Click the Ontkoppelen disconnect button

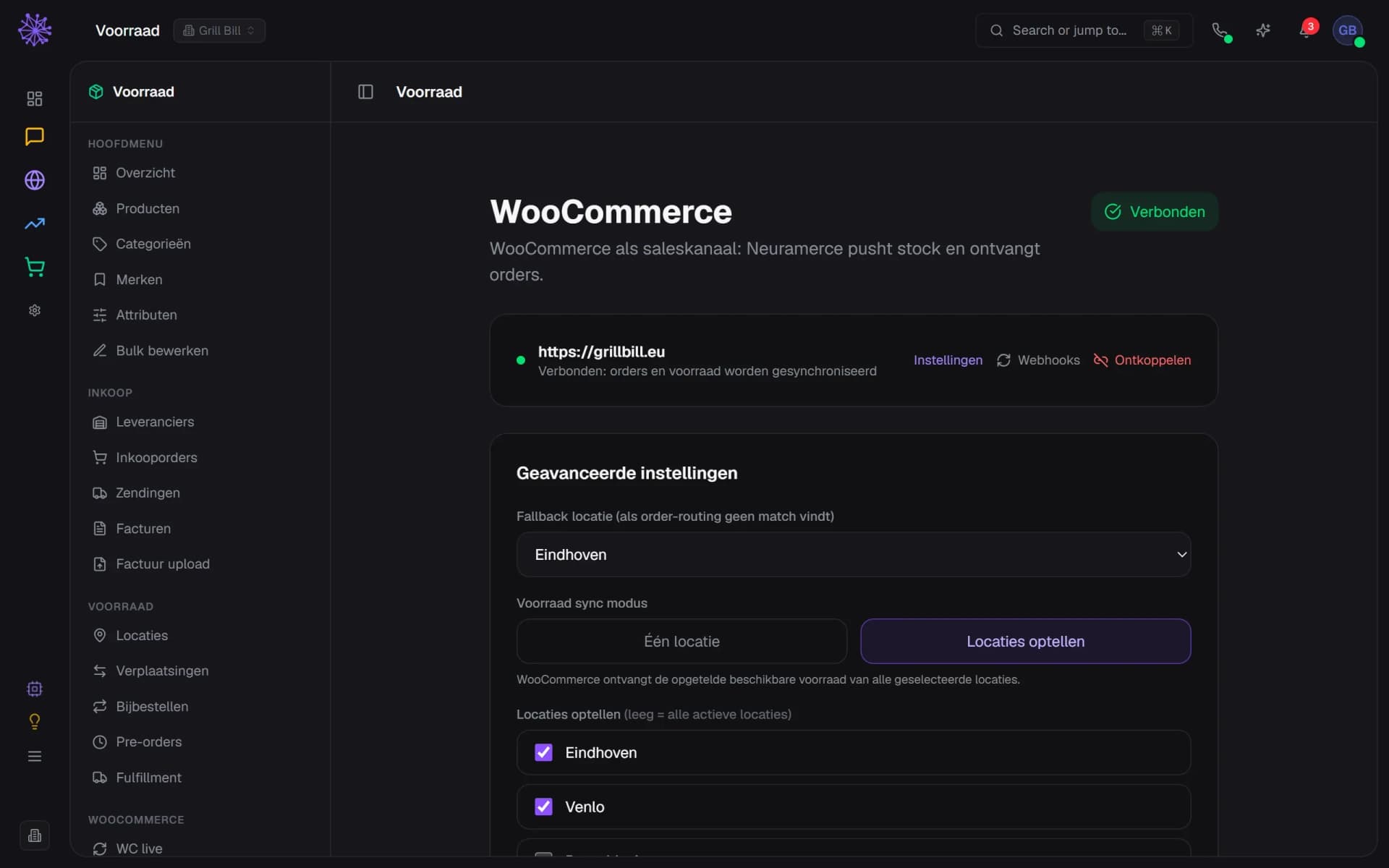tap(1142, 360)
